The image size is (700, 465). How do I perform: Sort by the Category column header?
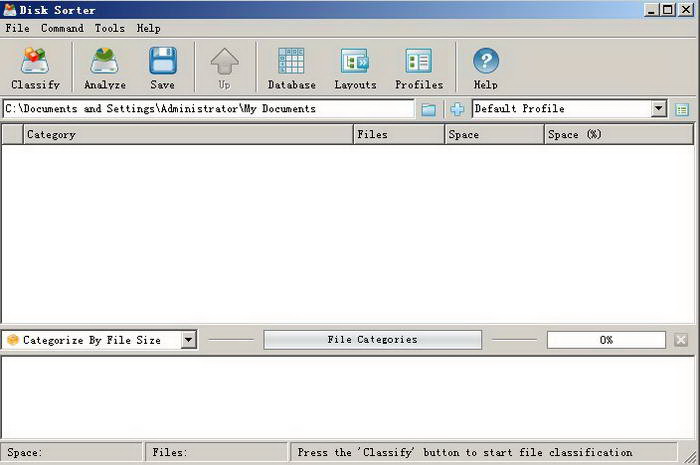pos(188,134)
